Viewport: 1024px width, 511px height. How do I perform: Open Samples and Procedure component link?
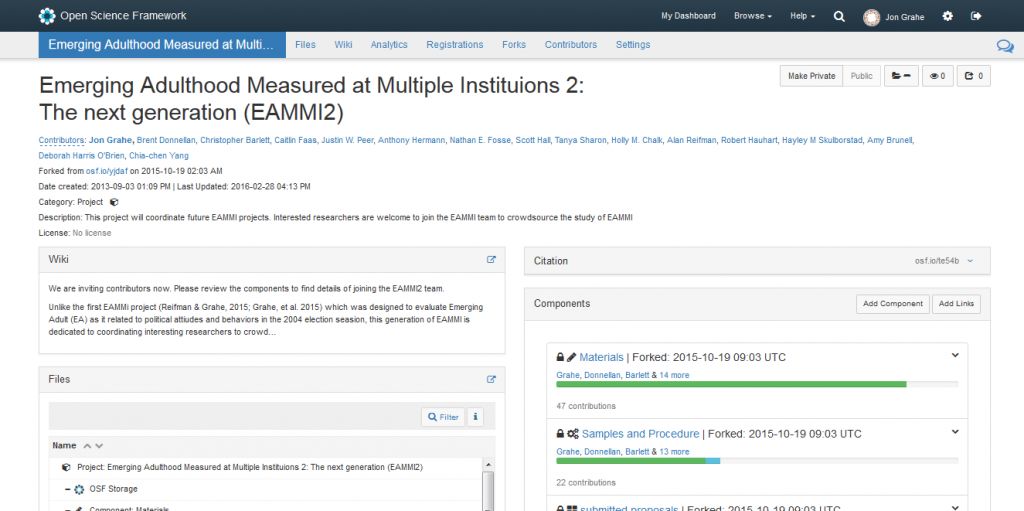pyautogui.click(x=640, y=434)
